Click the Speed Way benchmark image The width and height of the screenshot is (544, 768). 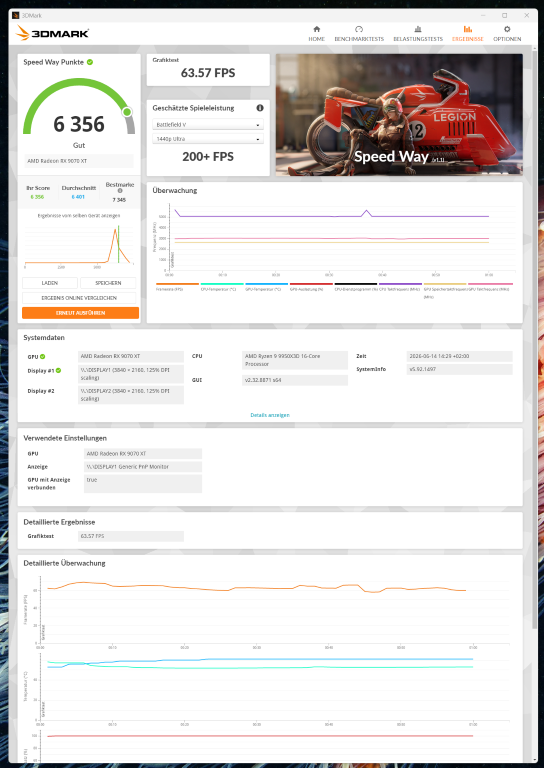click(399, 115)
